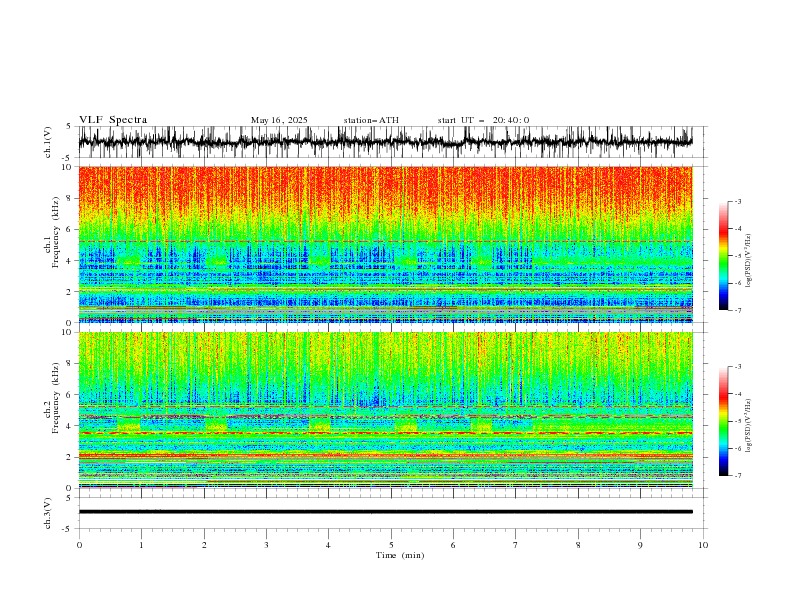
Task: Click the ch.2 "Frequency (kHz)" axis label
Action: tap(56, 397)
